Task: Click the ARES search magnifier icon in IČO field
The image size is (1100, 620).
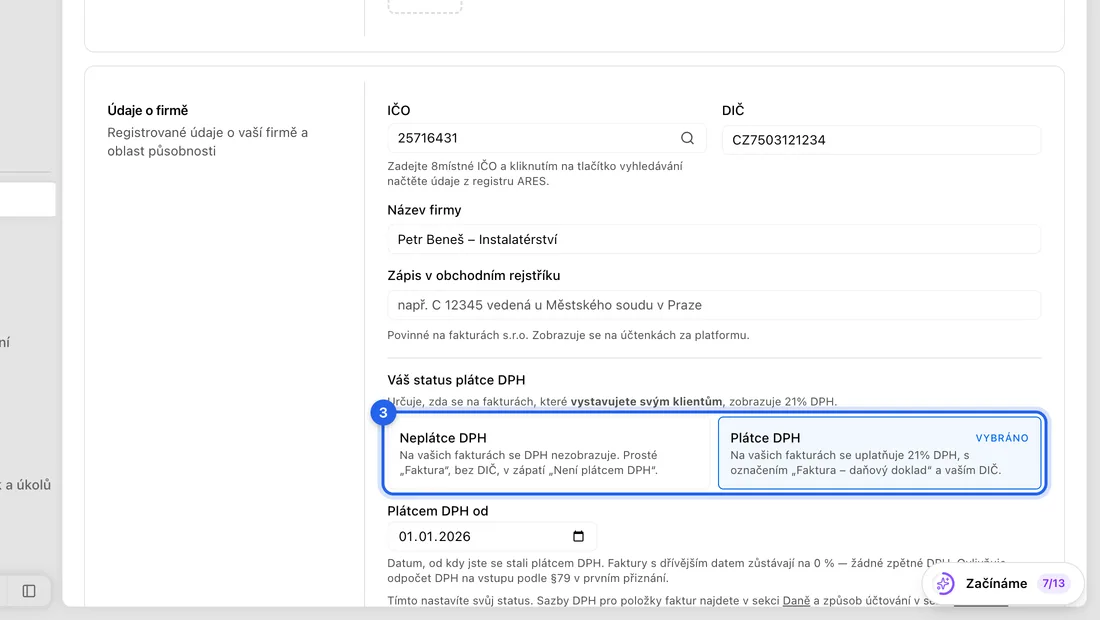Action: (x=688, y=138)
